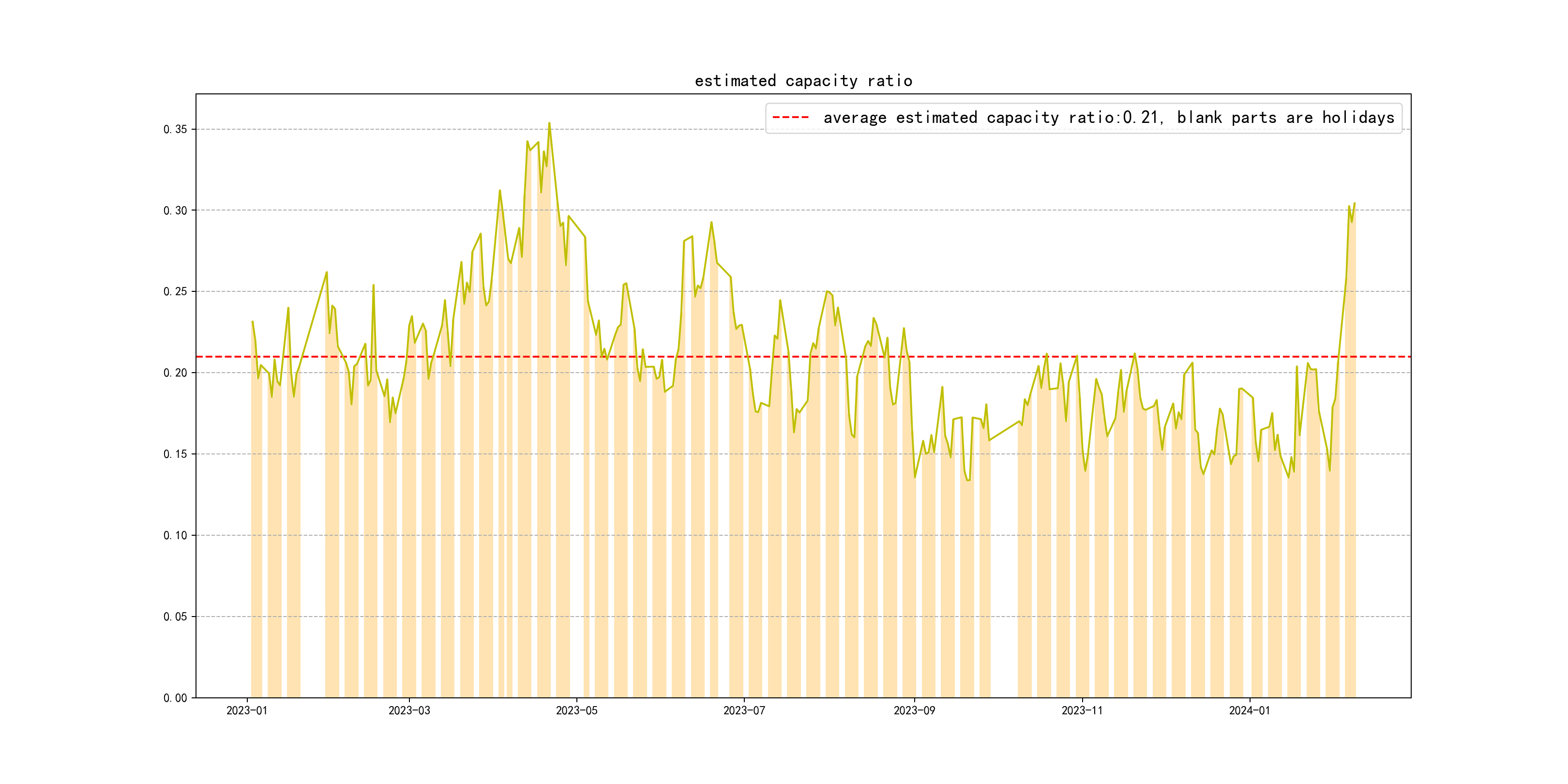Click the 2023-05 x-axis date label
This screenshot has height=784, width=1568.
click(576, 710)
